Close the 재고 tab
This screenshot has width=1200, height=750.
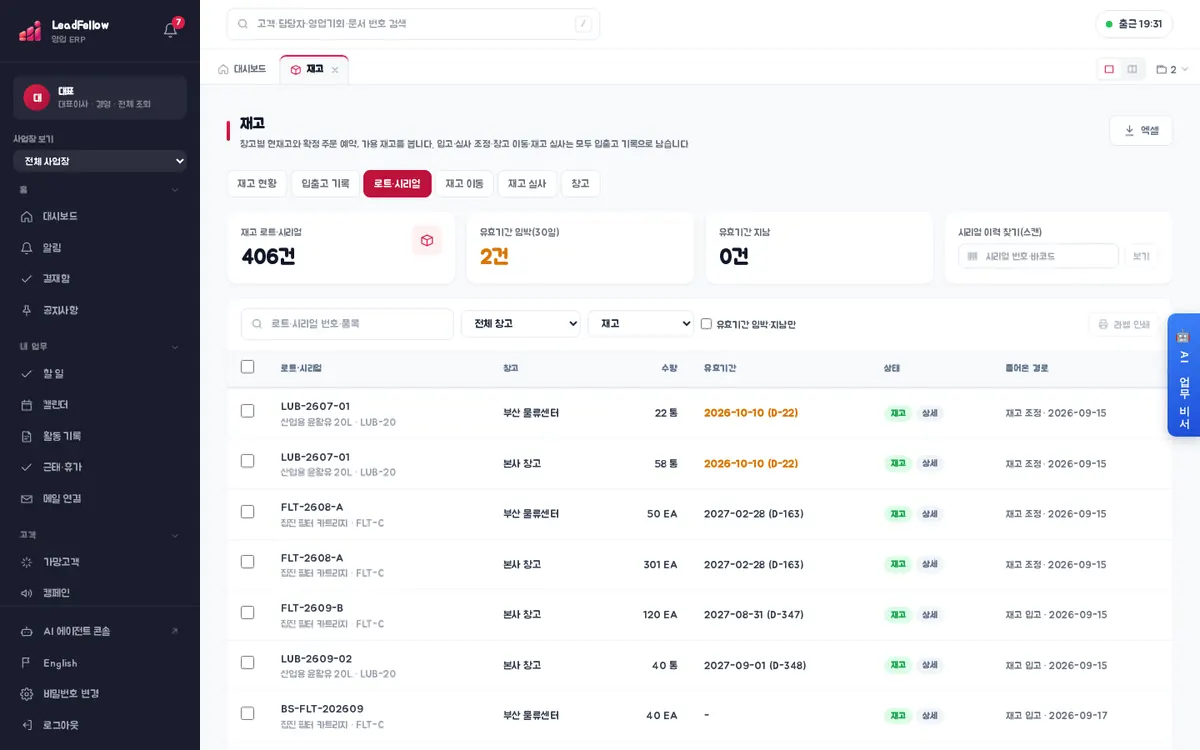click(335, 70)
